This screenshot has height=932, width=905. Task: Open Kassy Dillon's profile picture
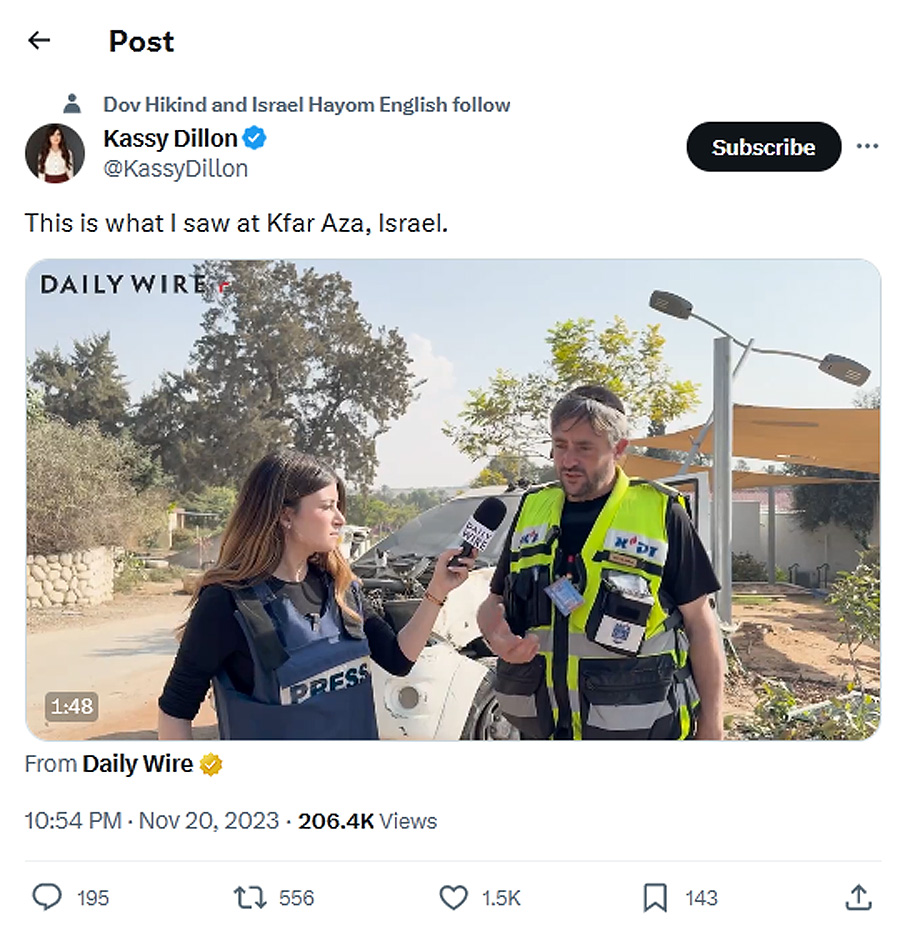coord(54,153)
